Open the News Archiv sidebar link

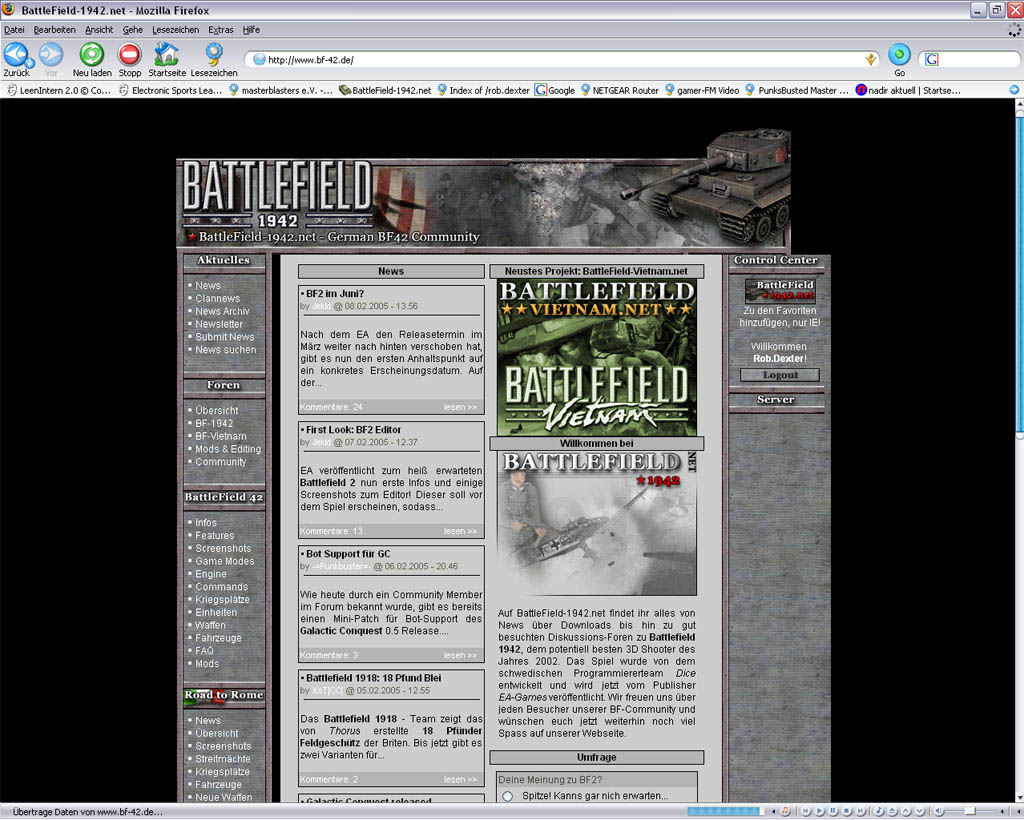click(x=222, y=311)
